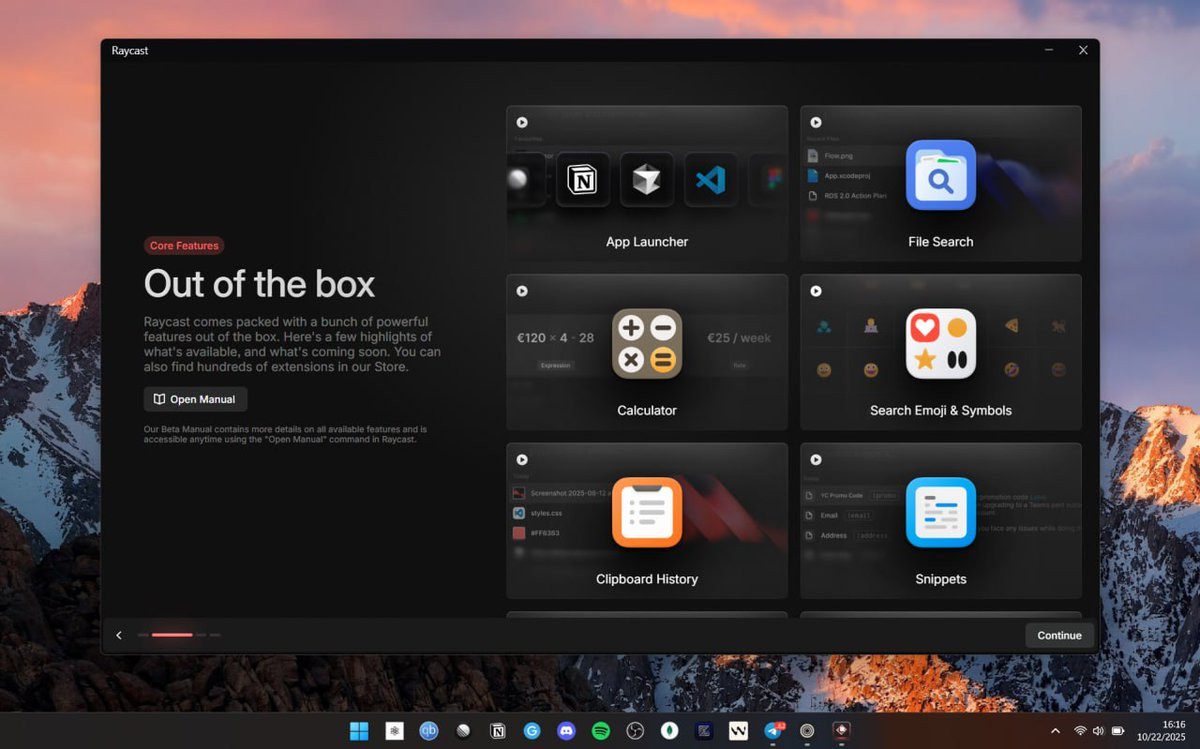Play the File Search preview video
The image size is (1200, 749).
[816, 122]
